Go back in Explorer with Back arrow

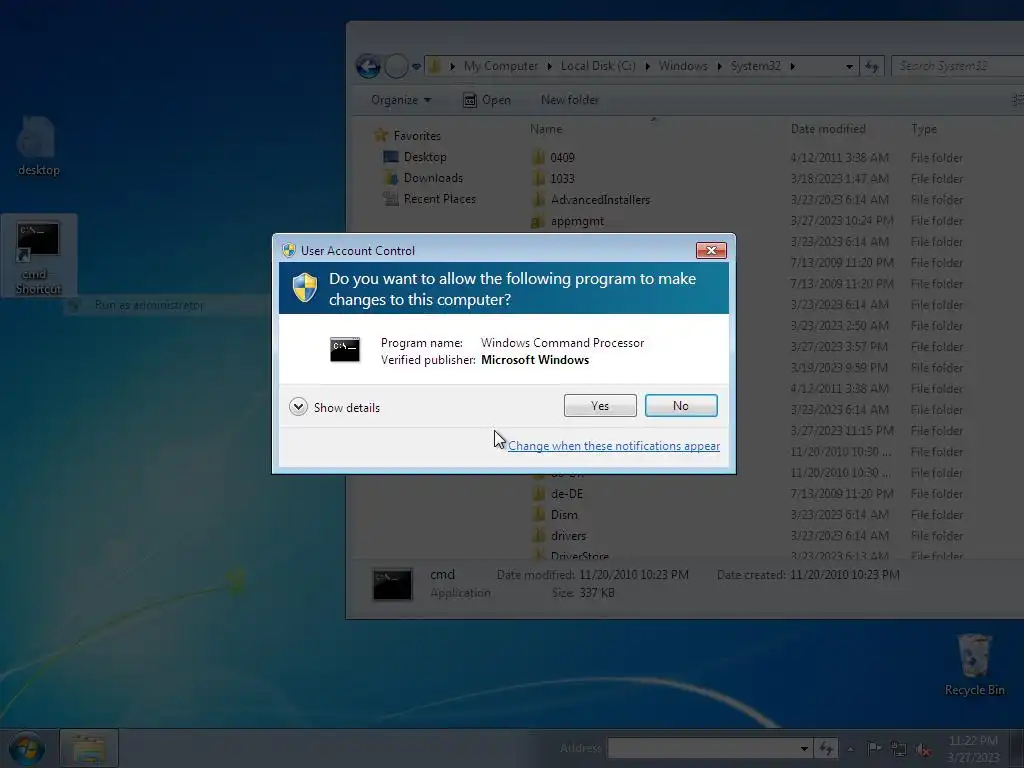368,66
